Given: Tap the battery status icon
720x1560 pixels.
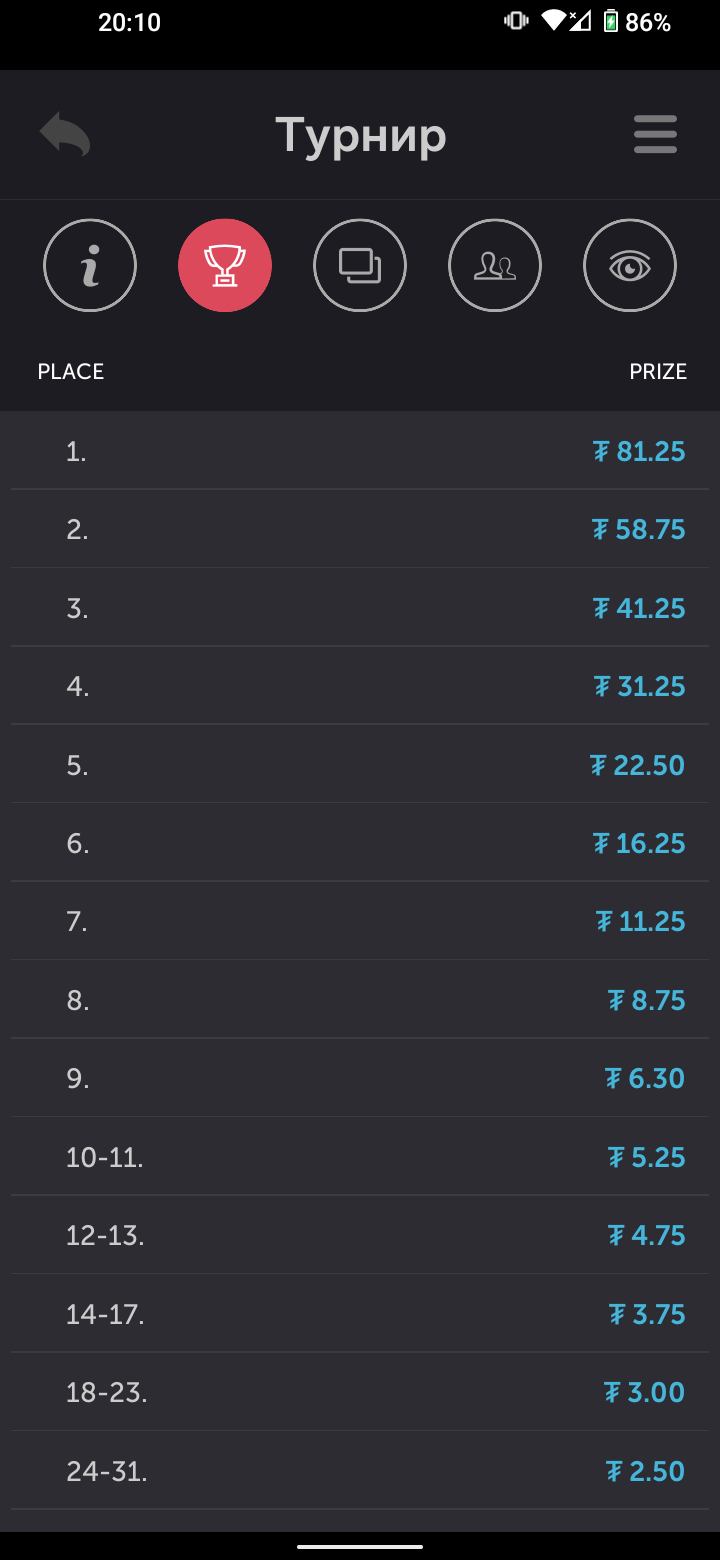Looking at the screenshot, I should pyautogui.click(x=611, y=21).
